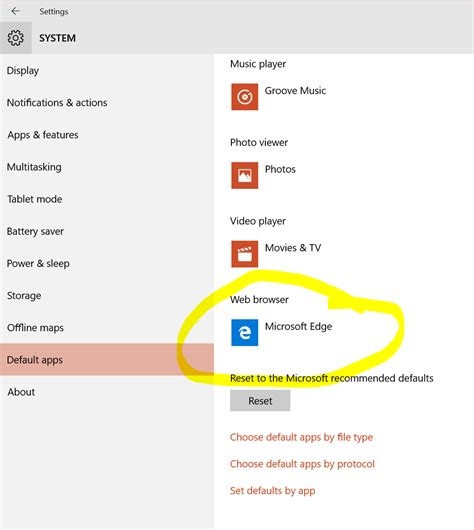Open Battery saver section

tap(107, 231)
